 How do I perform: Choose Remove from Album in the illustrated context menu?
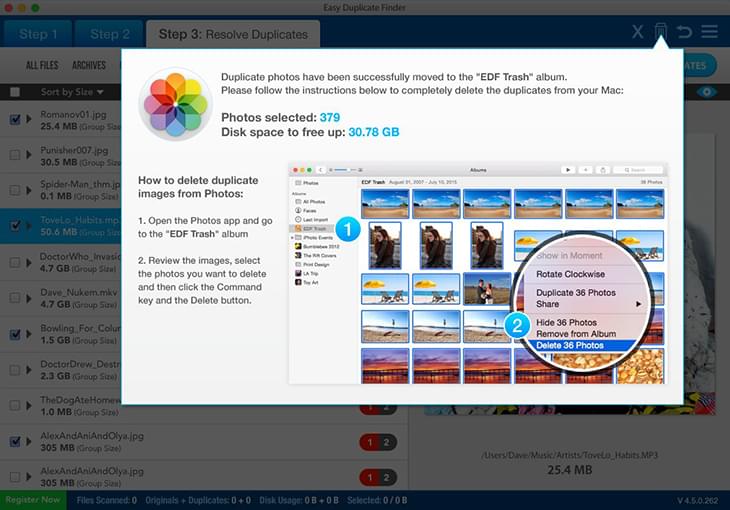coord(576,333)
